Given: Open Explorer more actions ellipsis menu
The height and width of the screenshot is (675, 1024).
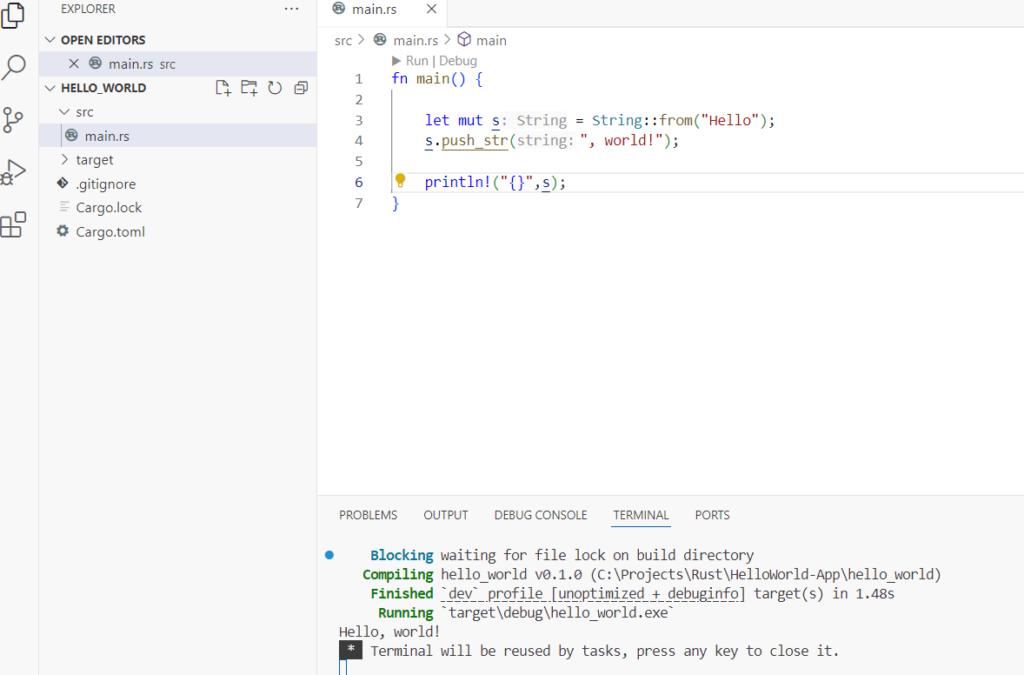Looking at the screenshot, I should pyautogui.click(x=291, y=9).
